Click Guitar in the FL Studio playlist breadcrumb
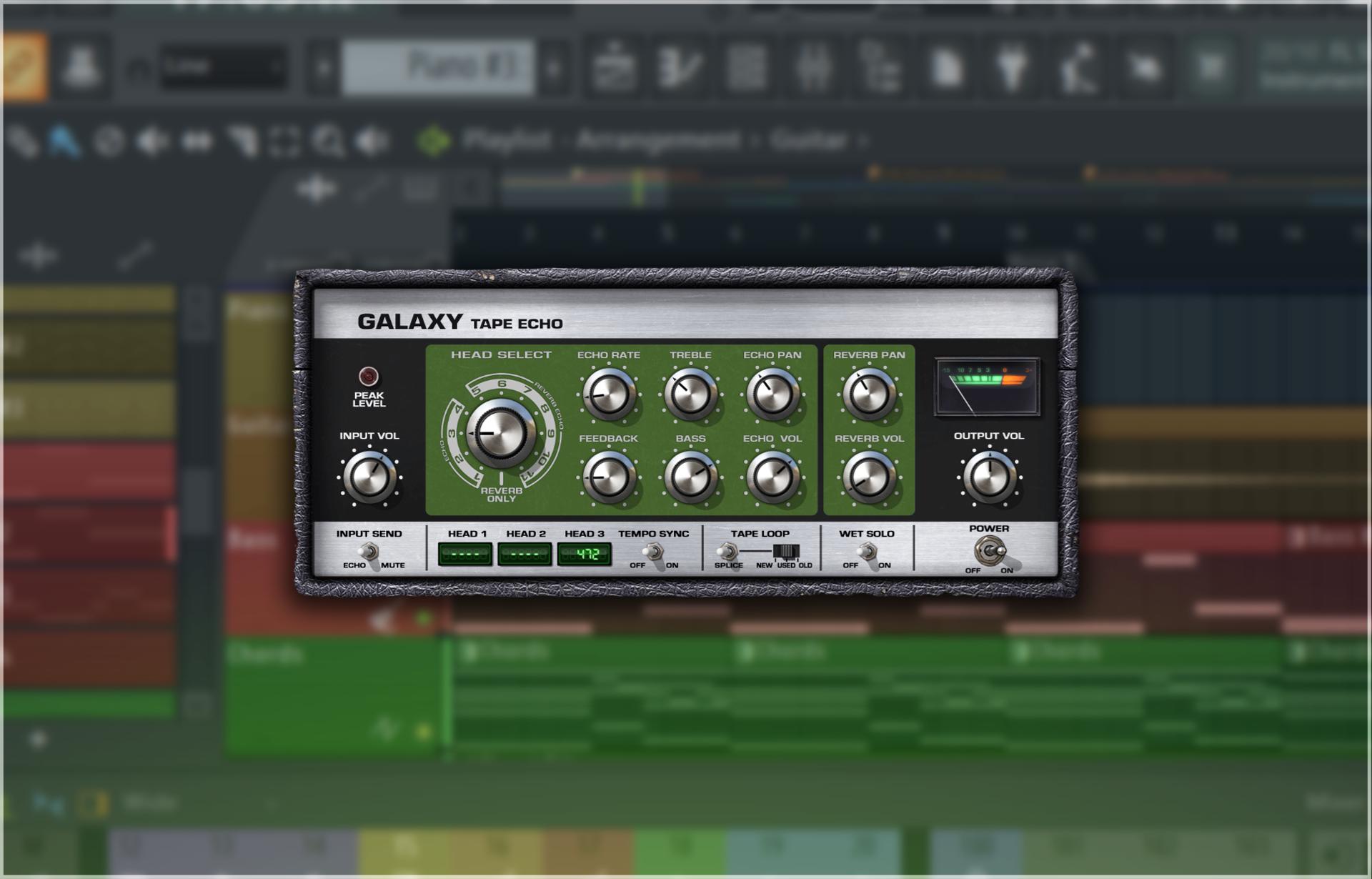 point(809,140)
